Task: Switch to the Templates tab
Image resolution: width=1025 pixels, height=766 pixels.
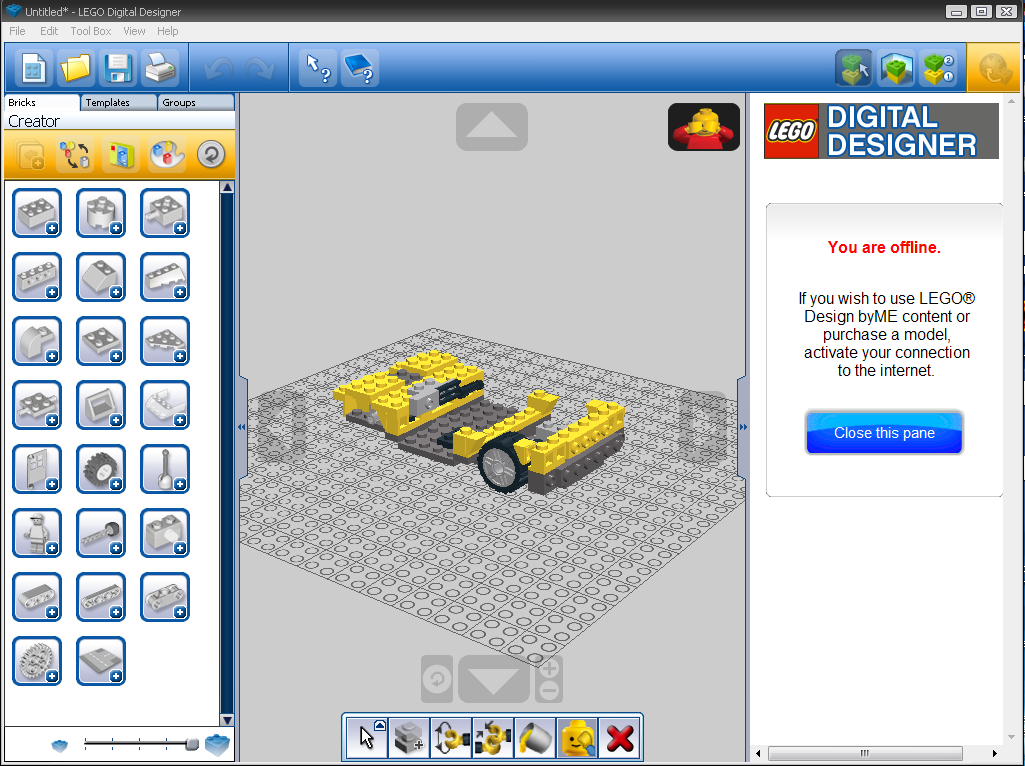Action: click(x=119, y=103)
